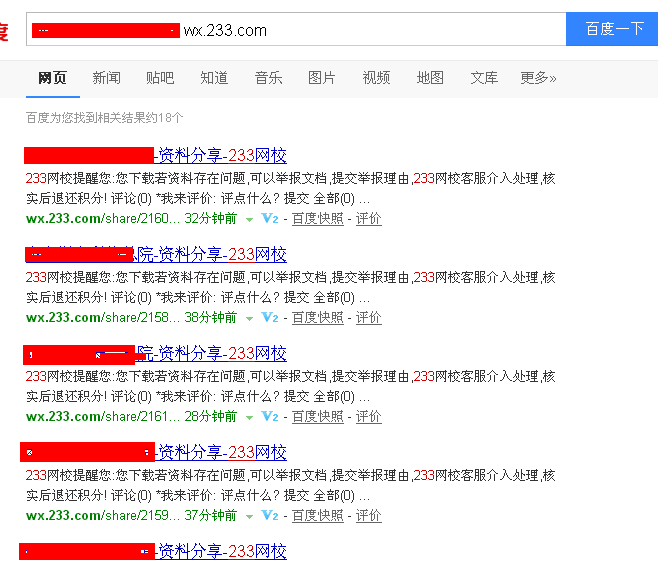
Task: Open the result title above share/2159 URL
Action: (154, 453)
